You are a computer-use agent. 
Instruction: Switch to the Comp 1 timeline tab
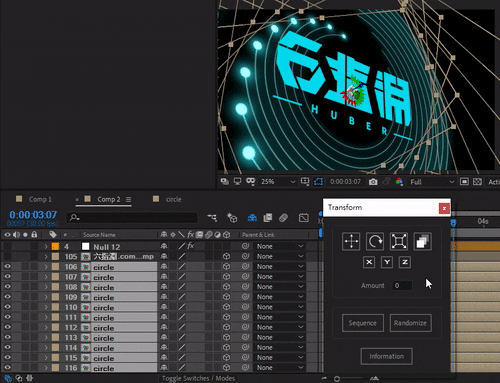pyautogui.click(x=40, y=199)
